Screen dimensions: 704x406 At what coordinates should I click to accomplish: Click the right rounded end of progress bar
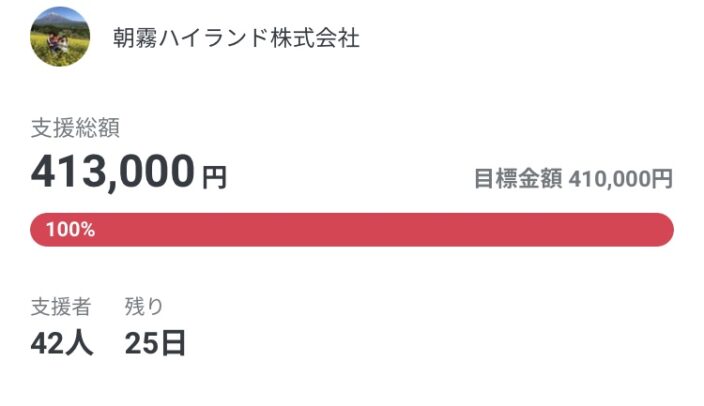coord(663,229)
